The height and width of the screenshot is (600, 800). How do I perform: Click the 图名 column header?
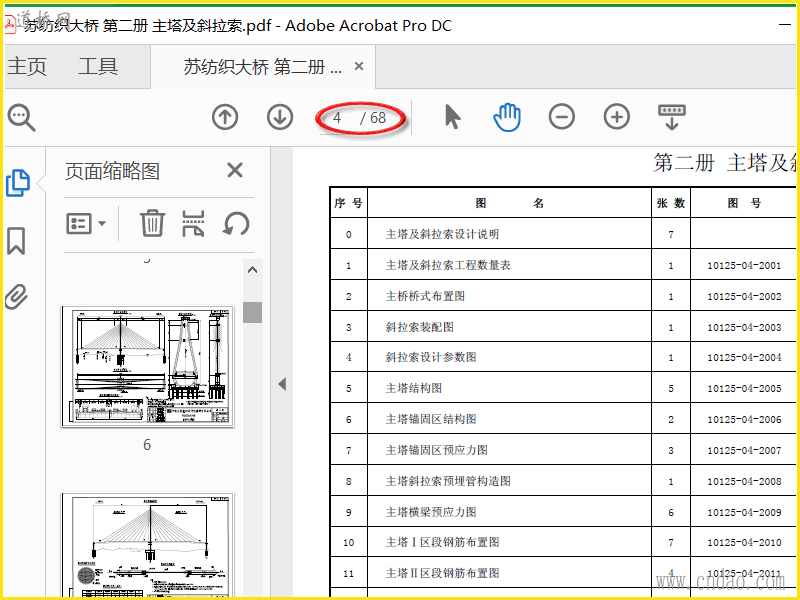tap(509, 203)
